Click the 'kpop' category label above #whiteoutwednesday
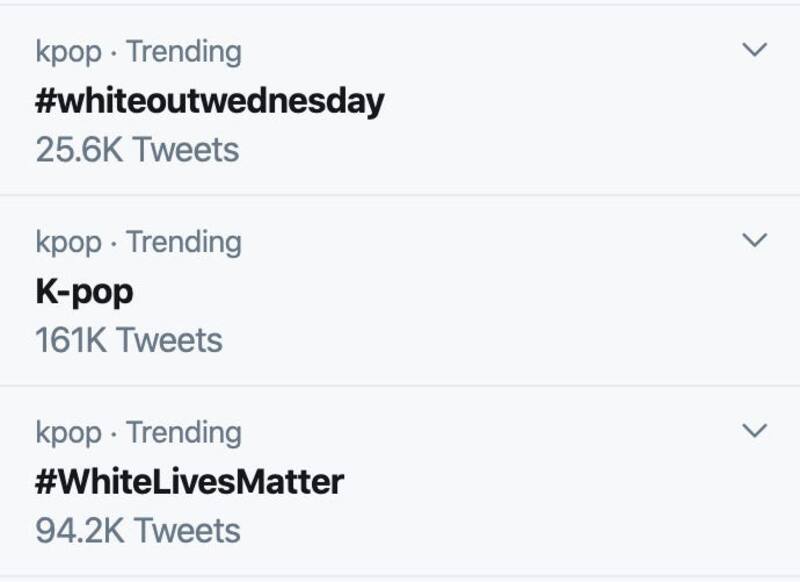This screenshot has width=800, height=582. 68,52
